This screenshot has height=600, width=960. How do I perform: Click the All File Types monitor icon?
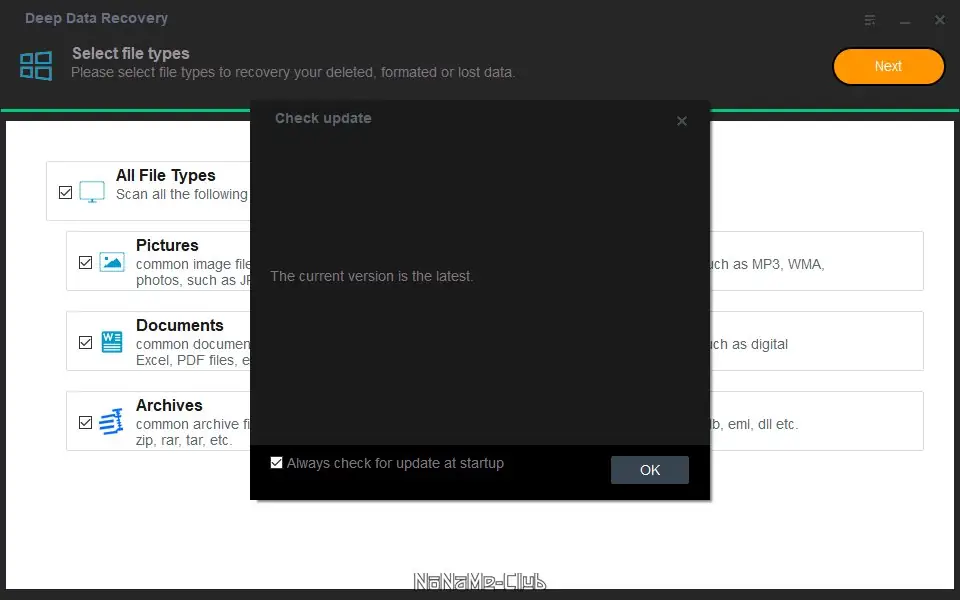pos(92,192)
